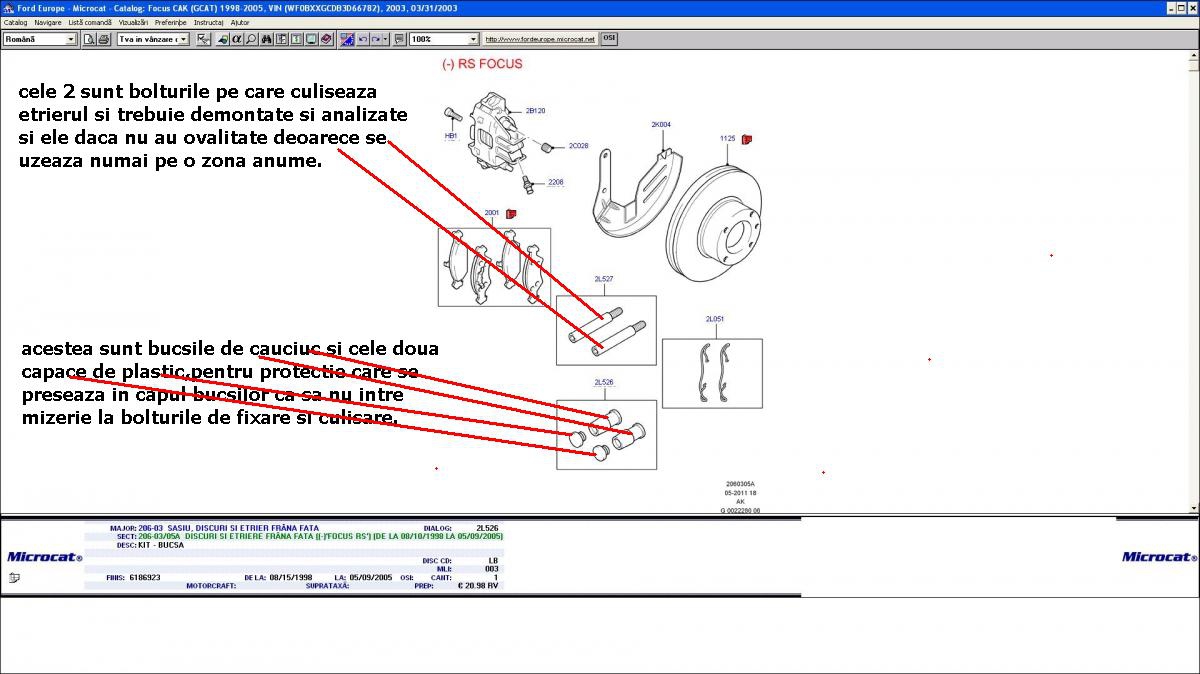This screenshot has height=674, width=1200.
Task: Open the Catalog menu
Action: [x=15, y=22]
